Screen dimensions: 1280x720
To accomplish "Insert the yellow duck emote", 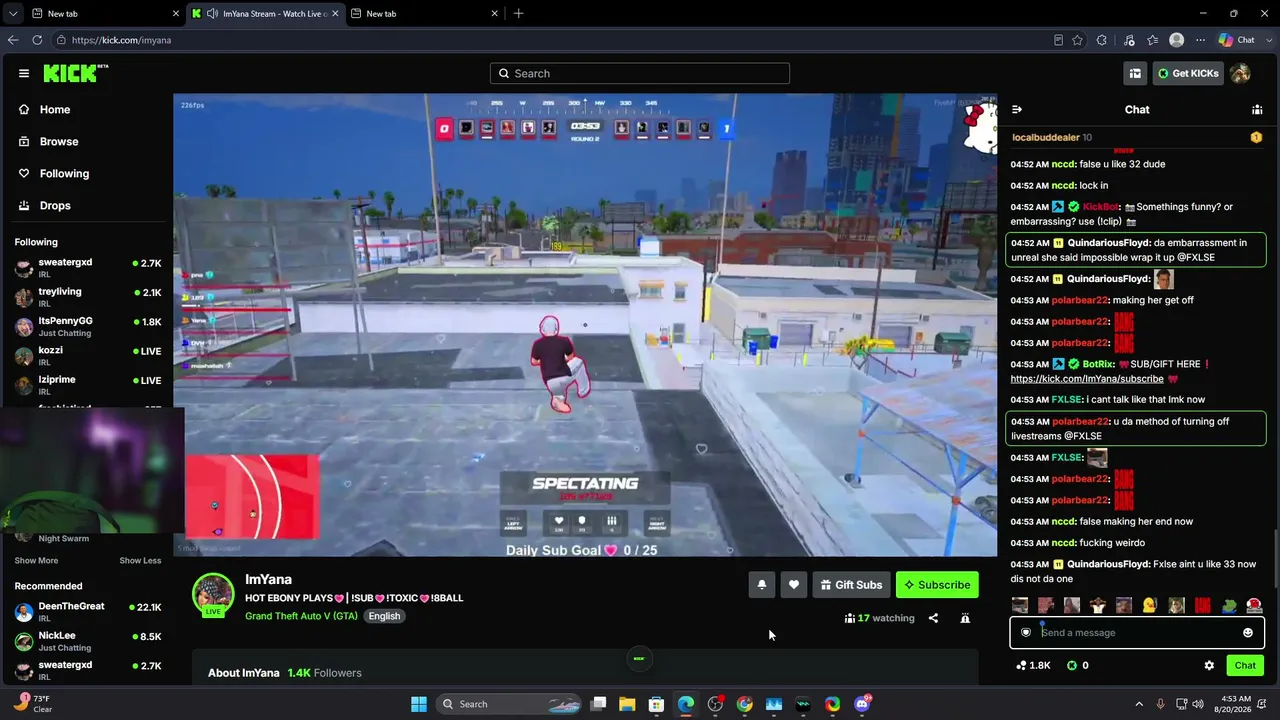I will click(x=1150, y=605).
